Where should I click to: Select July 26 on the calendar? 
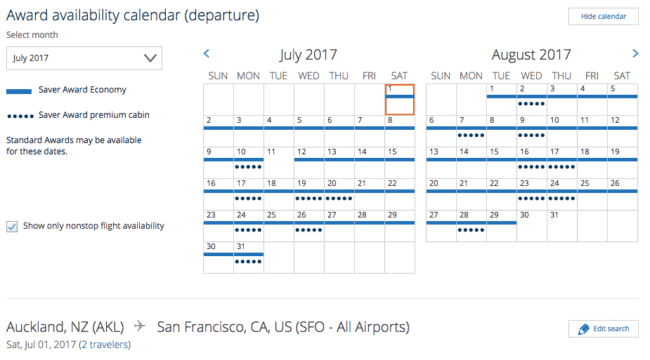pyautogui.click(x=309, y=226)
